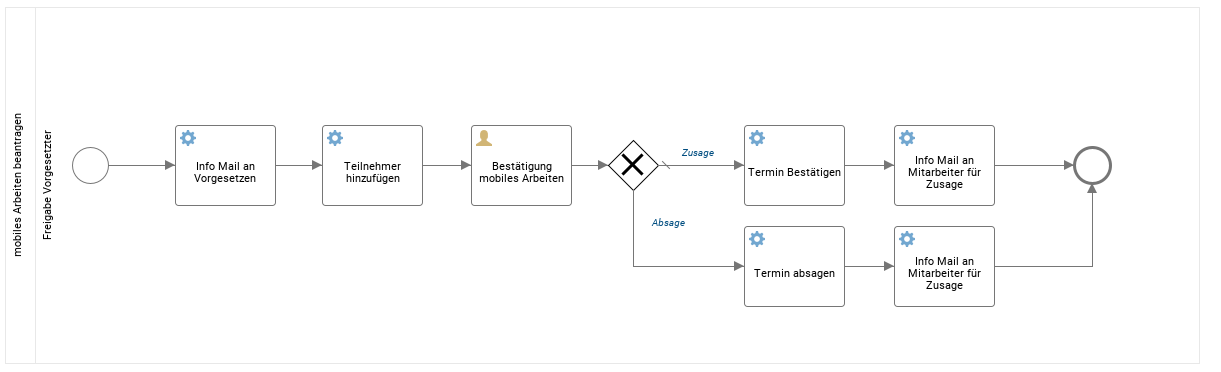Click the Absage flow label
The width and height of the screenshot is (1221, 372).
tap(668, 223)
